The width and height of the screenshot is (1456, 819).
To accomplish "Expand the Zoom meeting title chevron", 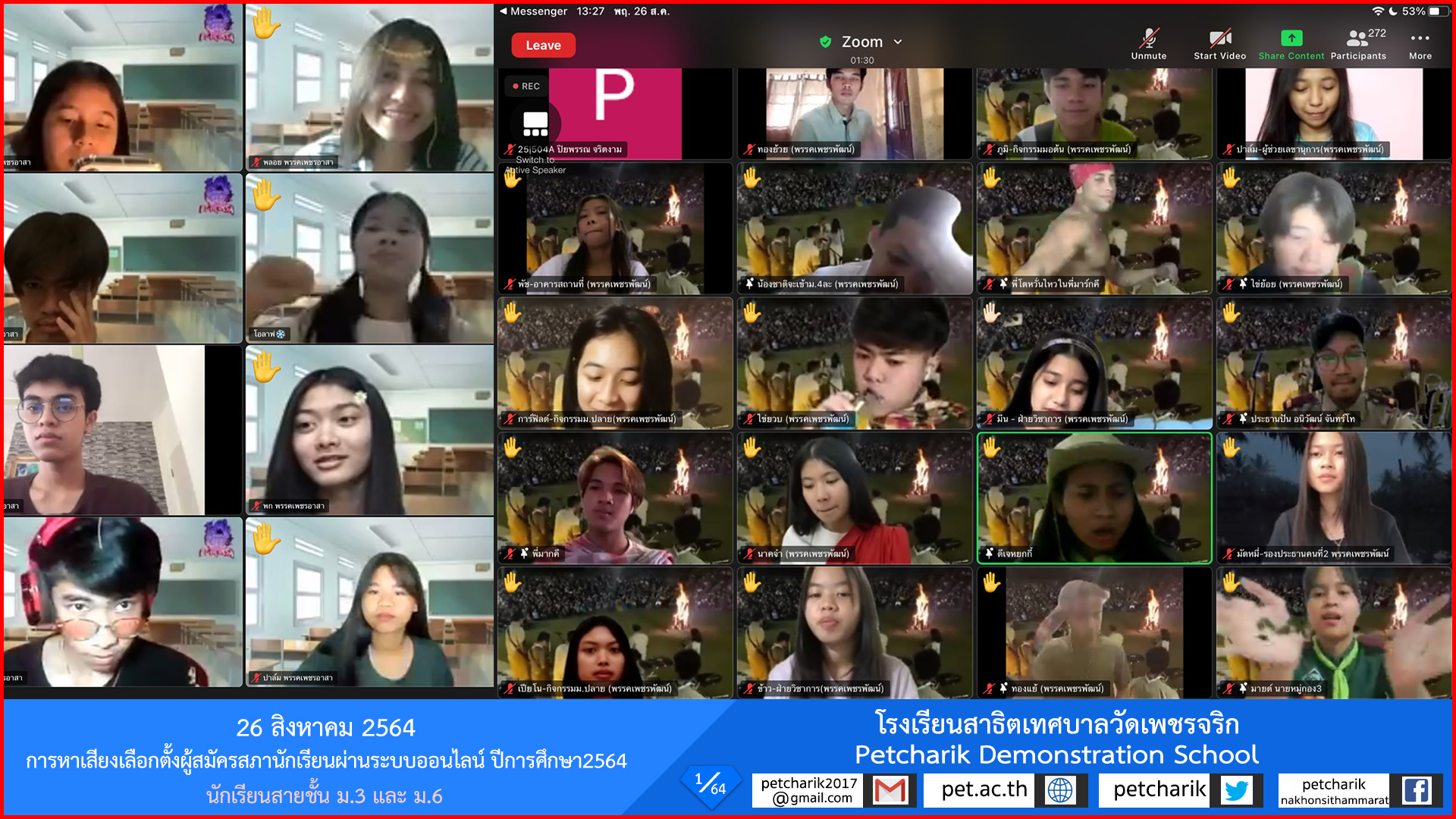I will pyautogui.click(x=898, y=42).
